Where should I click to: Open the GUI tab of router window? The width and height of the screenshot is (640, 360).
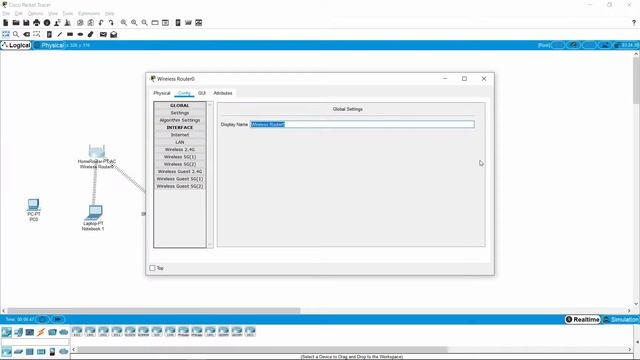coord(202,93)
